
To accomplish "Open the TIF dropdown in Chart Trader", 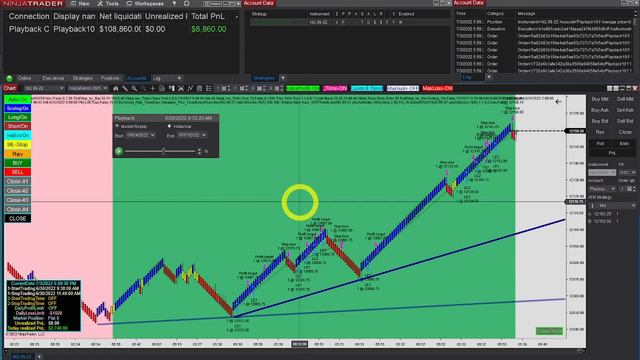I will coord(627,172).
